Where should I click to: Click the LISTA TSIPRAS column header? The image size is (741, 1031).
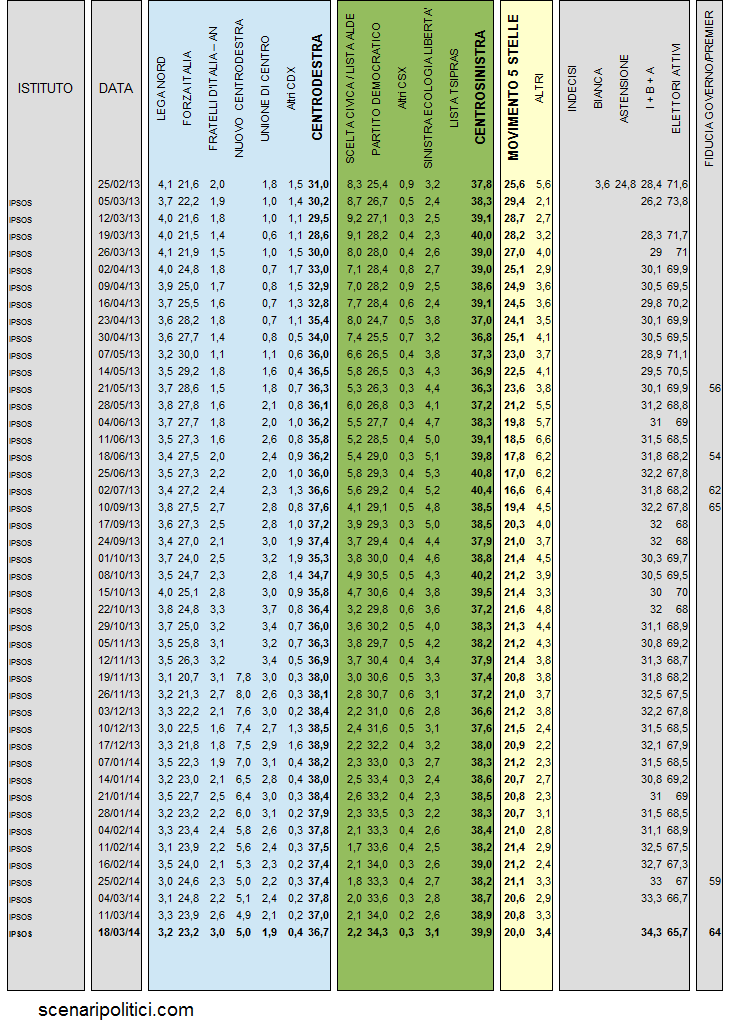pyautogui.click(x=454, y=88)
